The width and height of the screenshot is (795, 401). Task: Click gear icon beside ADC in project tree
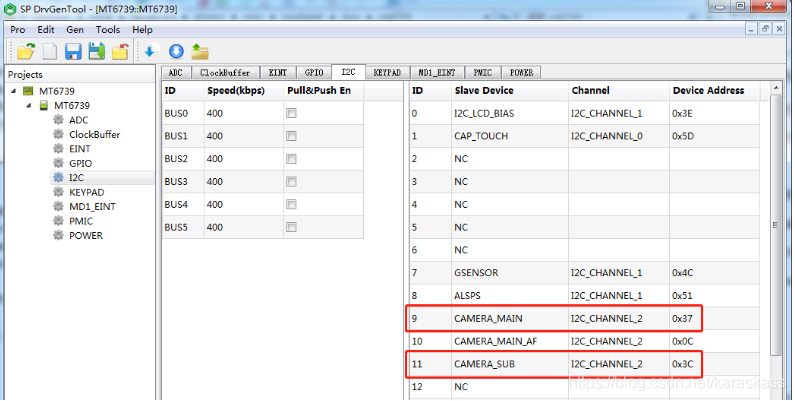point(59,120)
